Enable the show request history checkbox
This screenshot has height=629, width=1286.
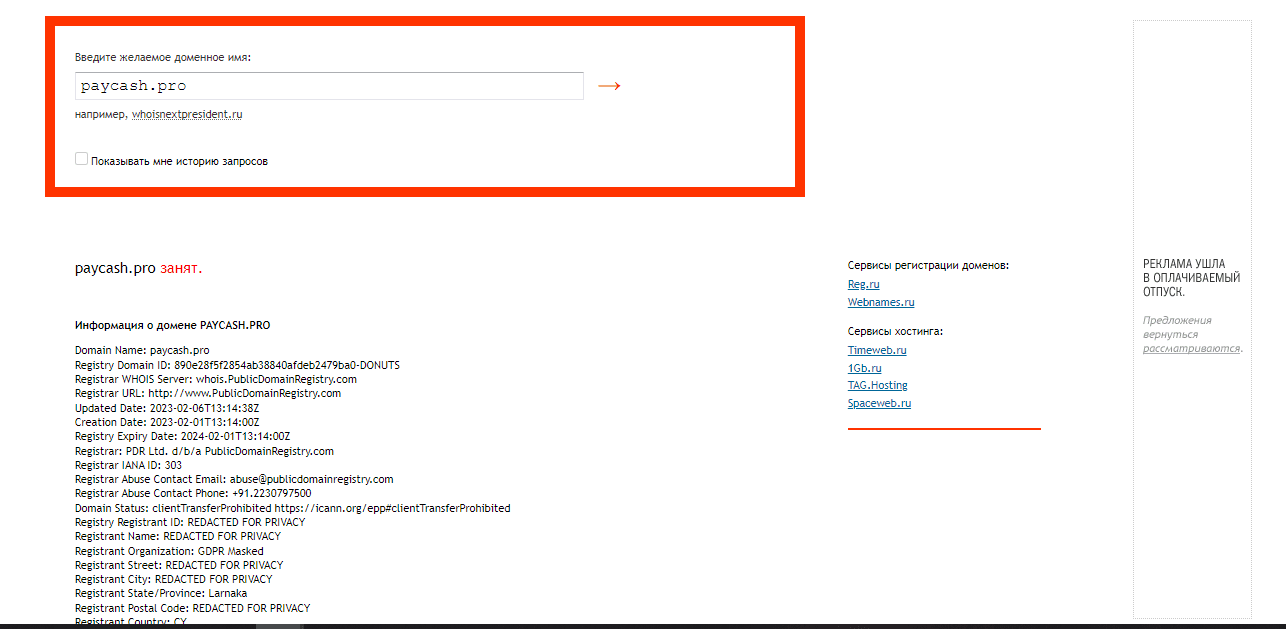(81, 159)
